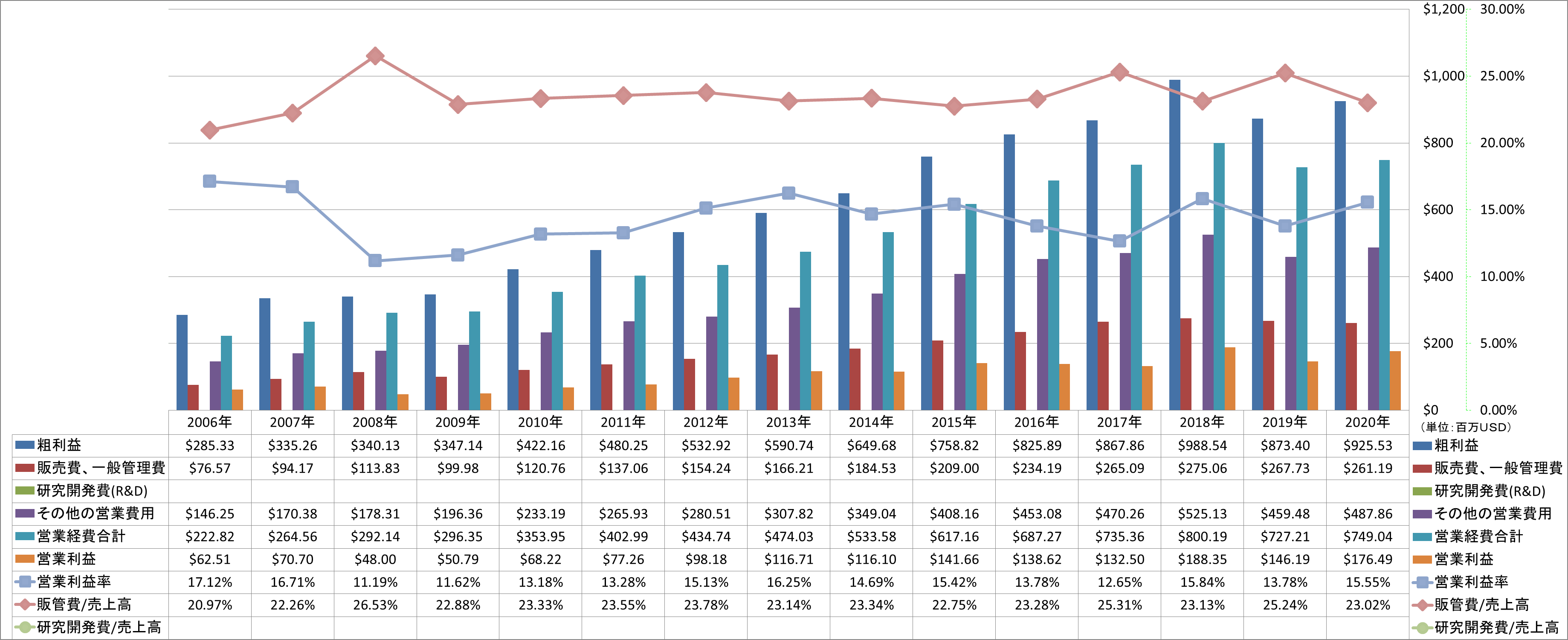Click the 粗利益 row label in the left table
The width and height of the screenshot is (1568, 640).
(x=59, y=445)
